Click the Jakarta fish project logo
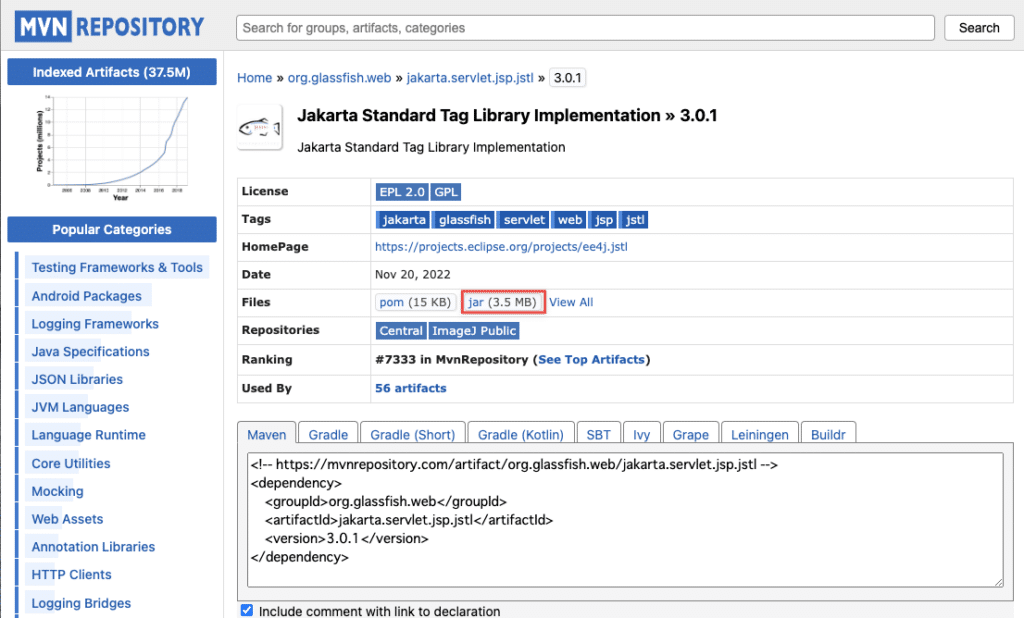The width and height of the screenshot is (1024, 618). 259,127
